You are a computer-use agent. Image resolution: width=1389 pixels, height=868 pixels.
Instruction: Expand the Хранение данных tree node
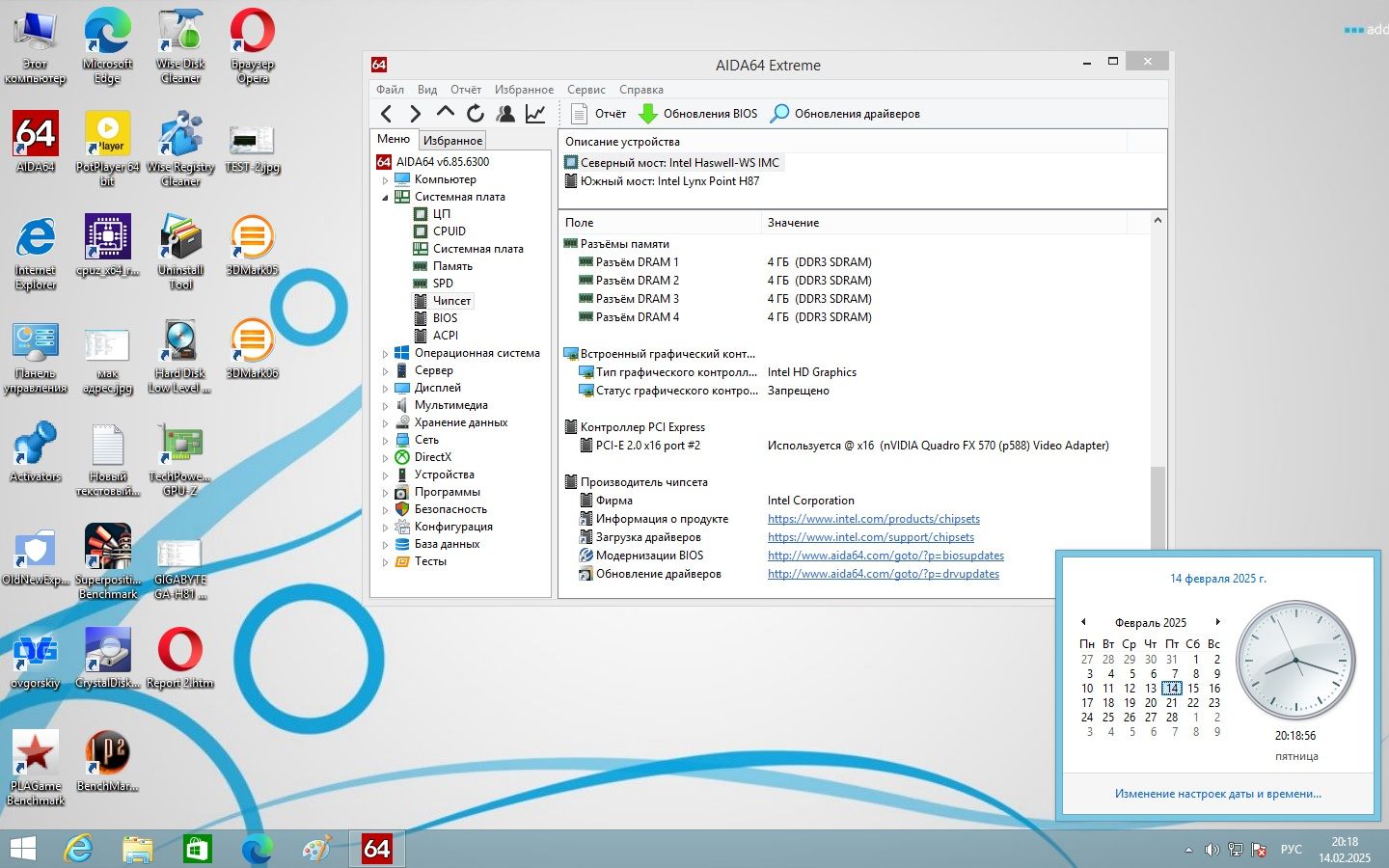click(x=385, y=423)
